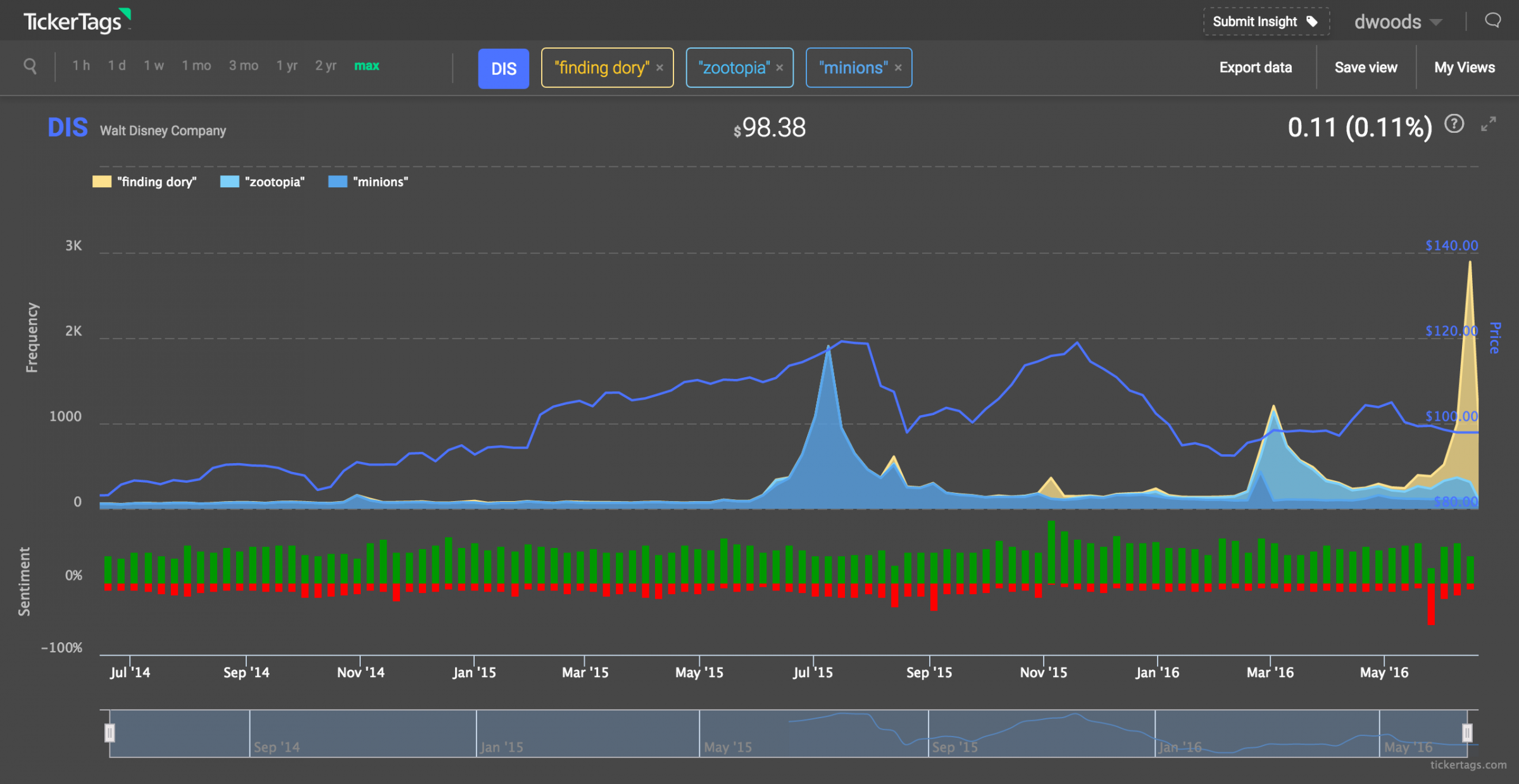Click the Jan '15 axis label
Image resolution: width=1519 pixels, height=784 pixels.
pyautogui.click(x=474, y=673)
